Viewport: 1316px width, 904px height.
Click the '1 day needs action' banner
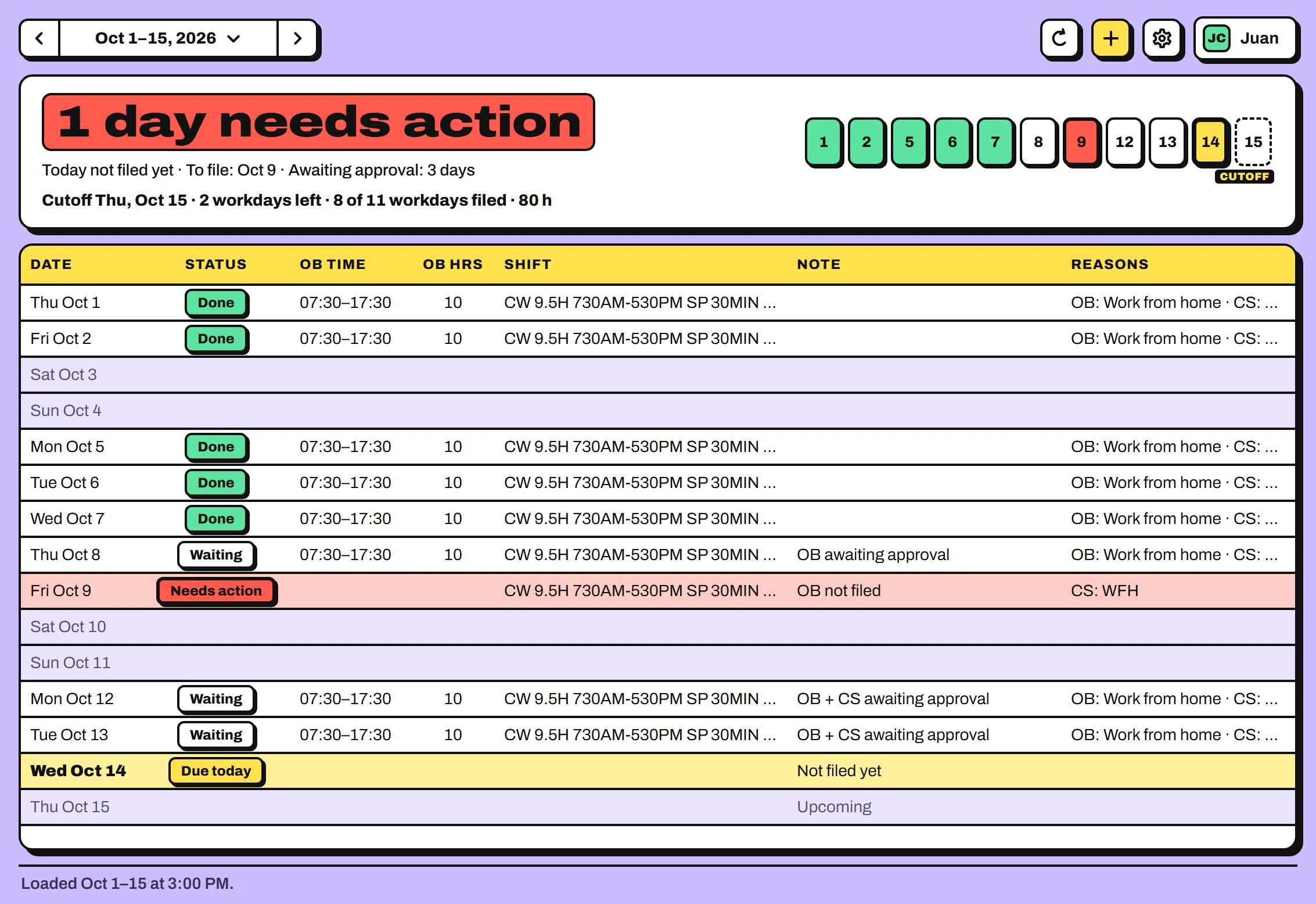[x=318, y=122]
